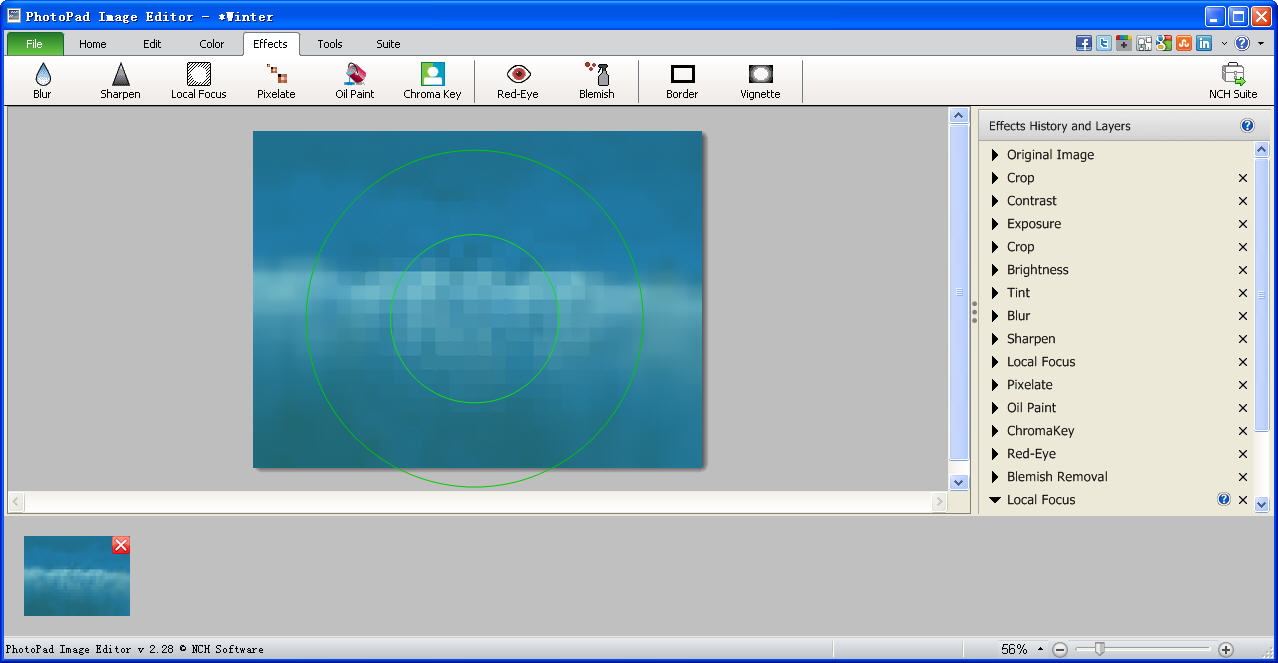Delete the Brightness layer
Viewport: 1278px width, 663px height.
click(1243, 270)
